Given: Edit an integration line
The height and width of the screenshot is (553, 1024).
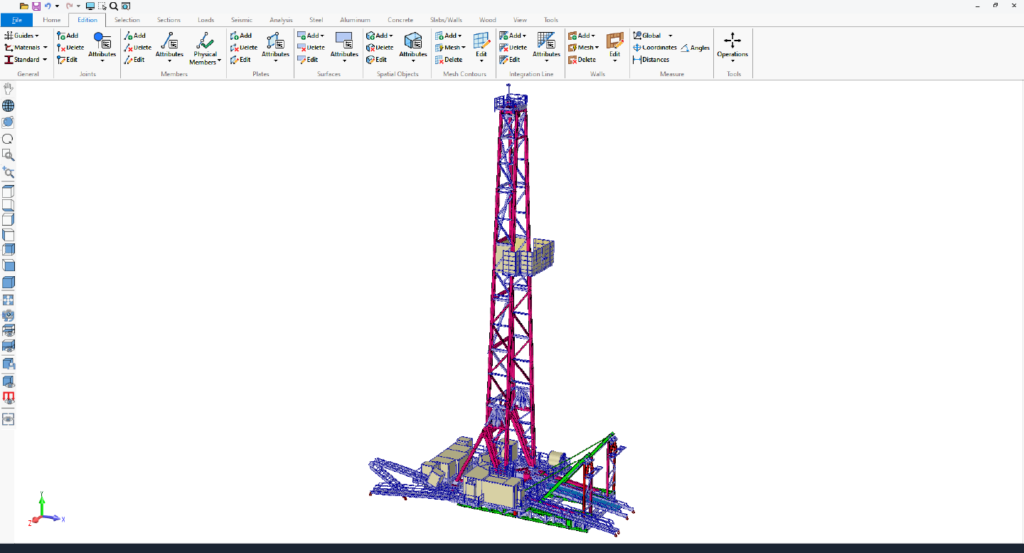Looking at the screenshot, I should [x=509, y=59].
